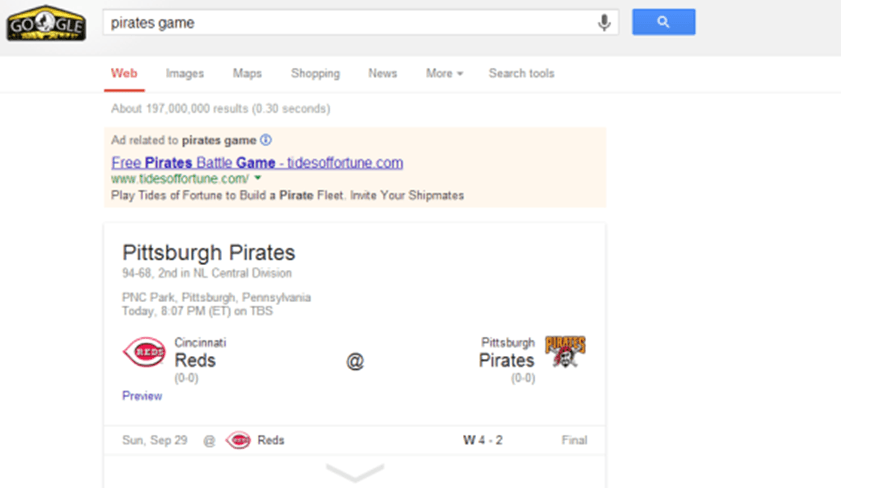This screenshot has height=492, width=877.
Task: Select the Web tab
Action: pyautogui.click(x=124, y=73)
